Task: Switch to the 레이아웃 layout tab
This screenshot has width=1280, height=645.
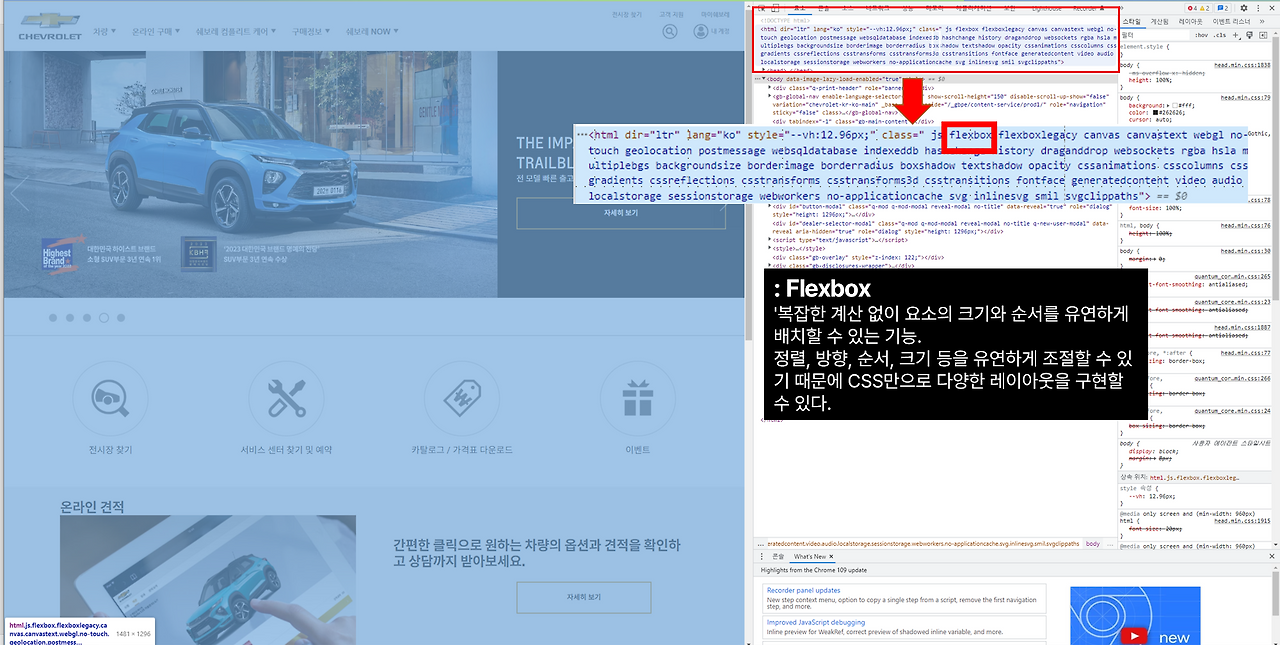Action: 1191,21
